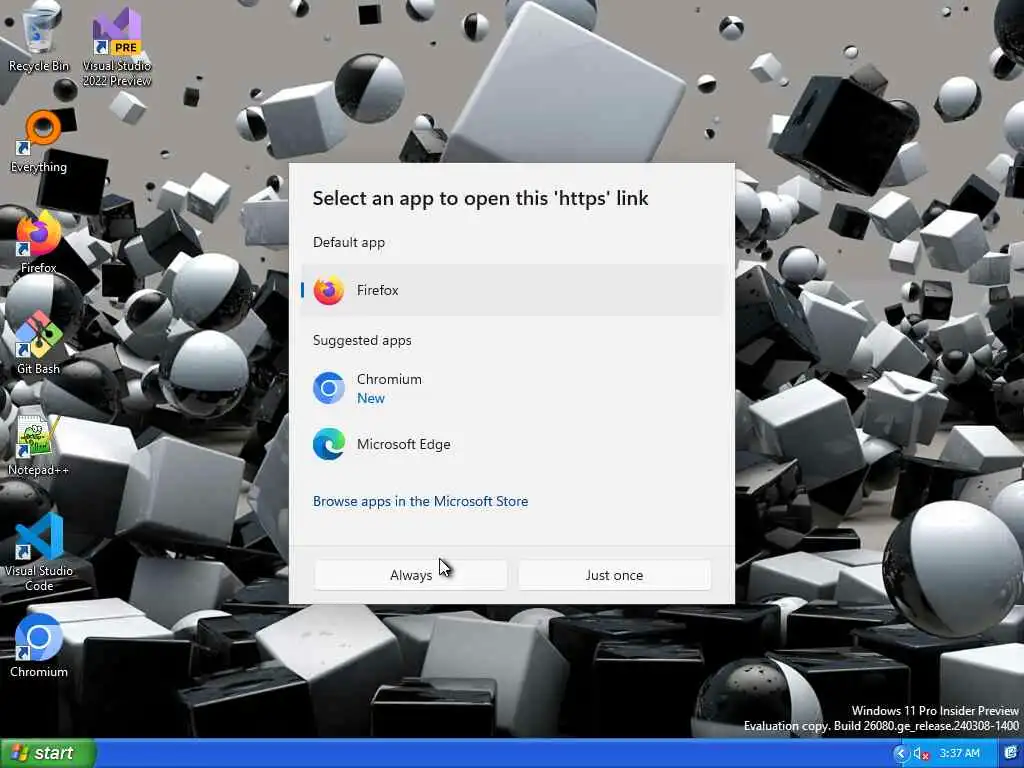
Task: Select the Chromium label text
Action: [389, 379]
